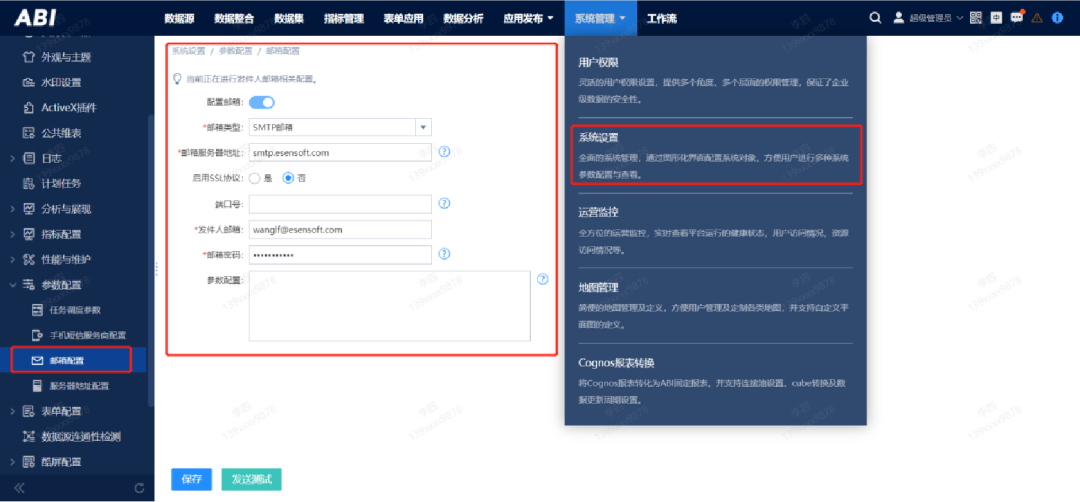Click help icon beside 参数配置 textarea
The height and width of the screenshot is (502, 1080).
point(543,280)
